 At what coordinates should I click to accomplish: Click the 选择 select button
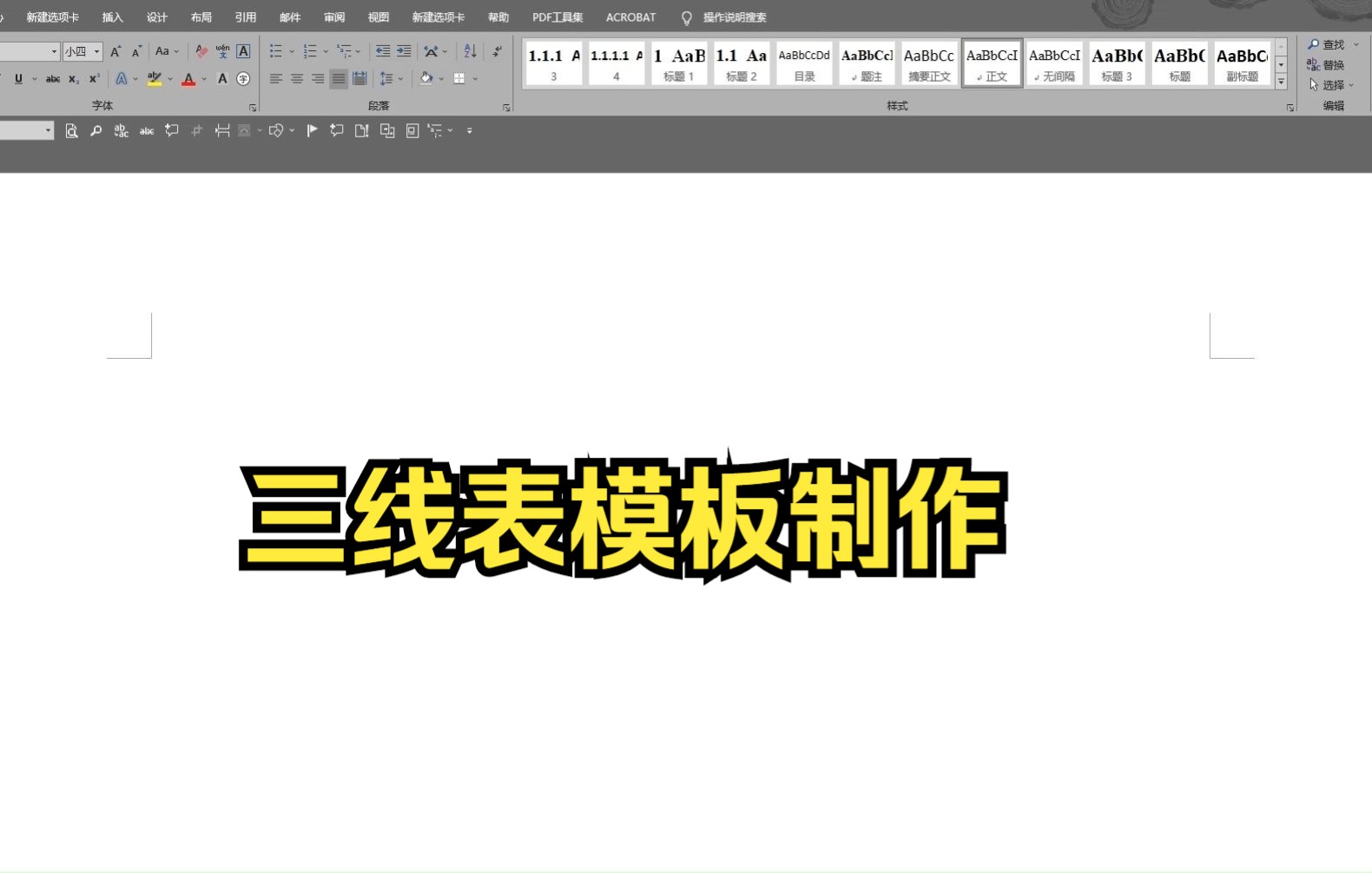point(1331,85)
